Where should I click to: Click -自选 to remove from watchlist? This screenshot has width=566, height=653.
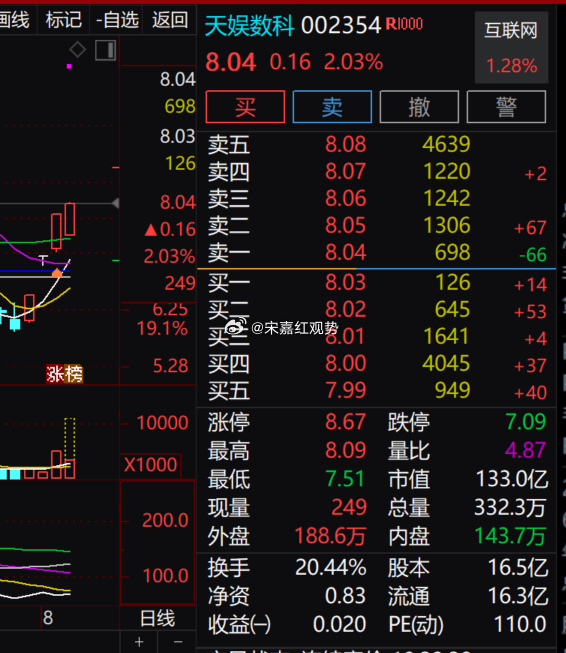[117, 20]
